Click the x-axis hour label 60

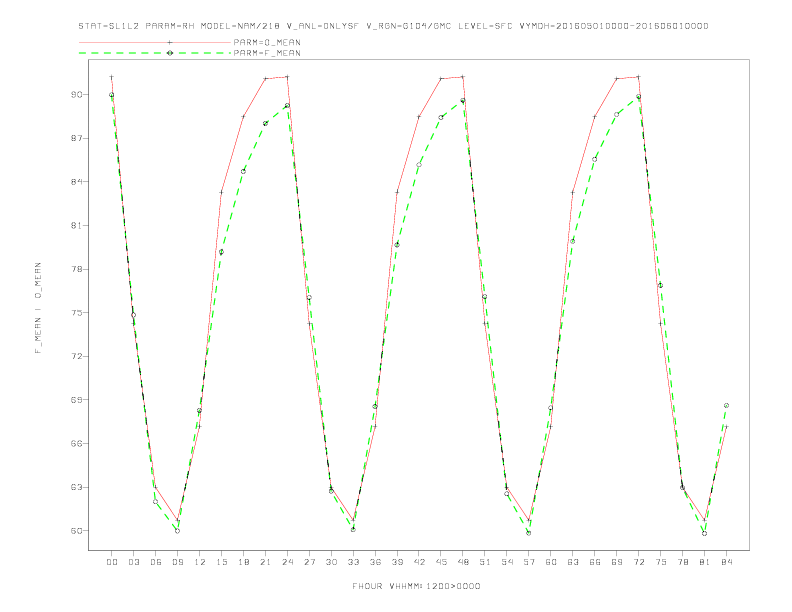click(x=551, y=562)
